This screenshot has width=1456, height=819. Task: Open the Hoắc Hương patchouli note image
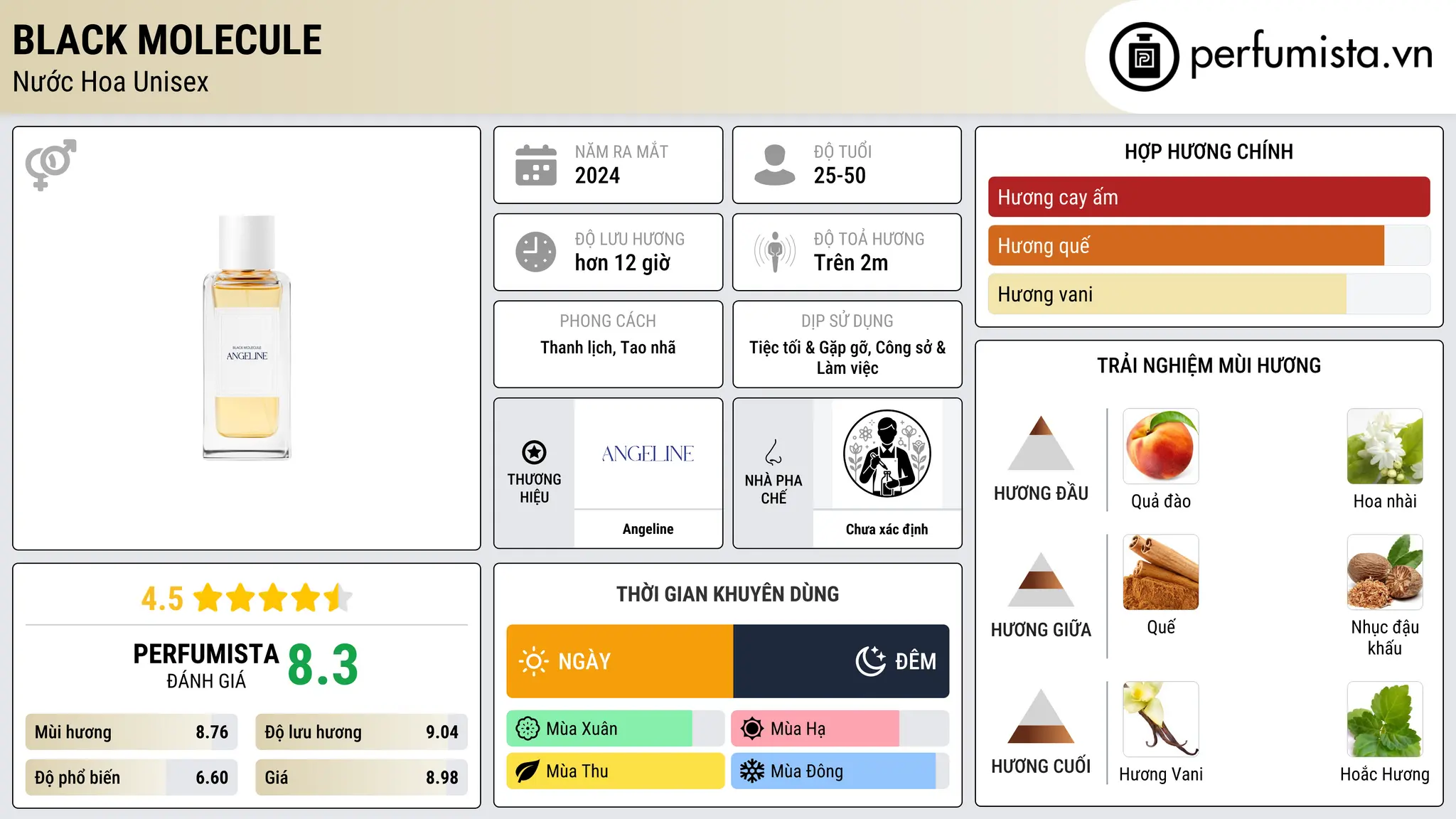coord(1385,719)
